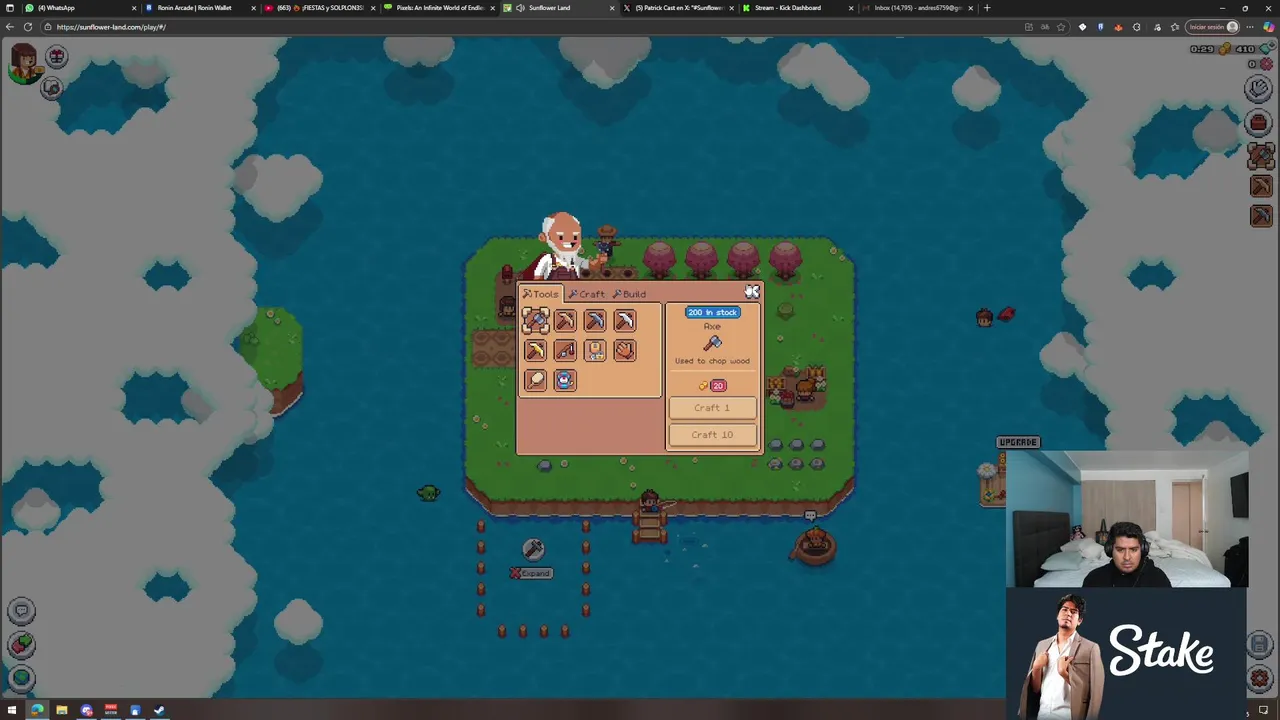Click the Craft 1 button
Image resolution: width=1280 pixels, height=720 pixels.
point(712,408)
